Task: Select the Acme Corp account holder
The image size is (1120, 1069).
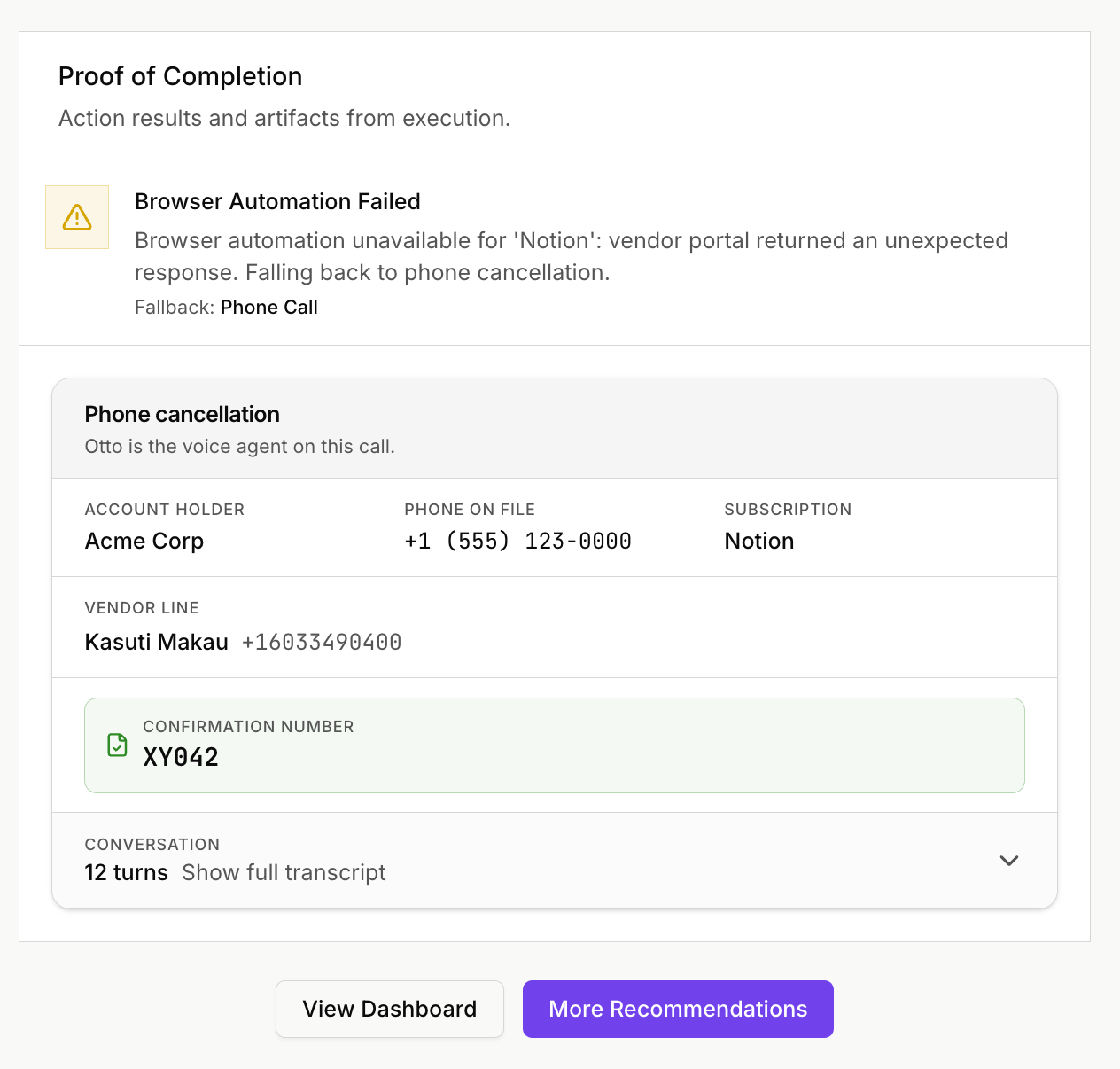Action: point(144,541)
